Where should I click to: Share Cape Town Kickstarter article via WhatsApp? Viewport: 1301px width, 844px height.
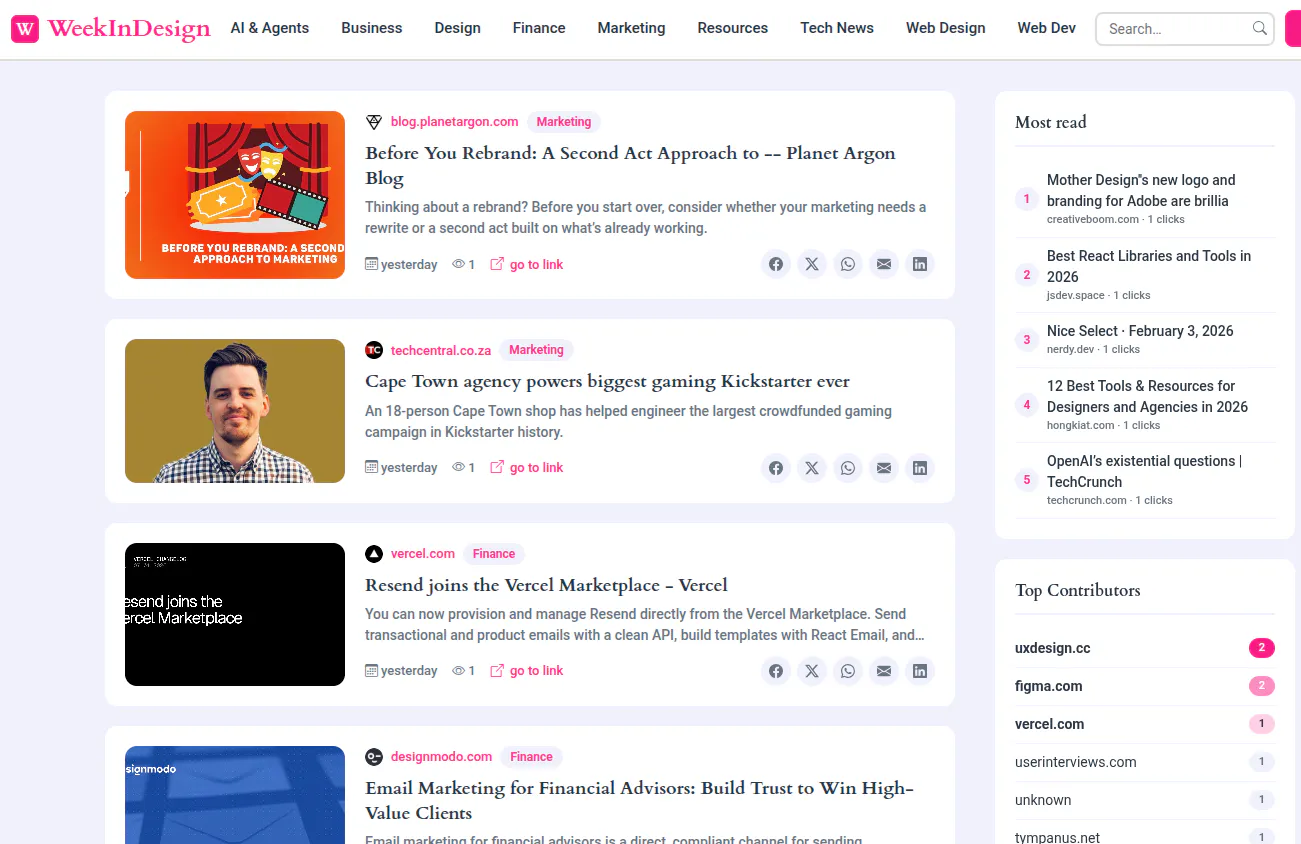pyautogui.click(x=848, y=467)
